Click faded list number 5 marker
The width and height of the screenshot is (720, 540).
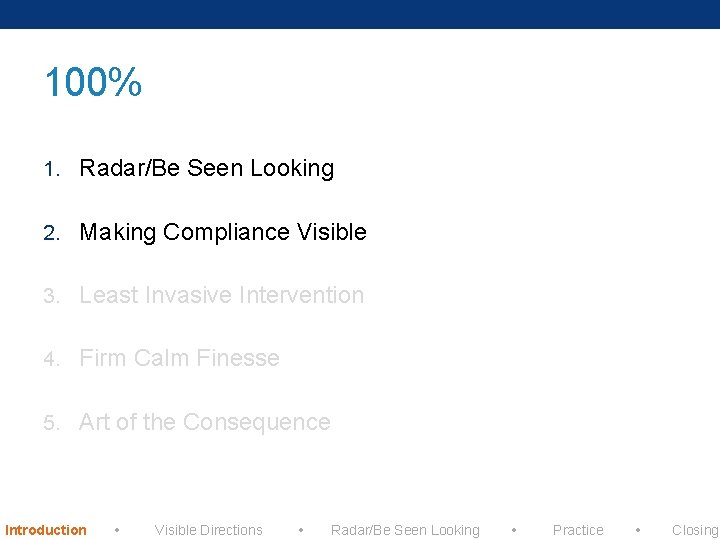click(x=52, y=423)
